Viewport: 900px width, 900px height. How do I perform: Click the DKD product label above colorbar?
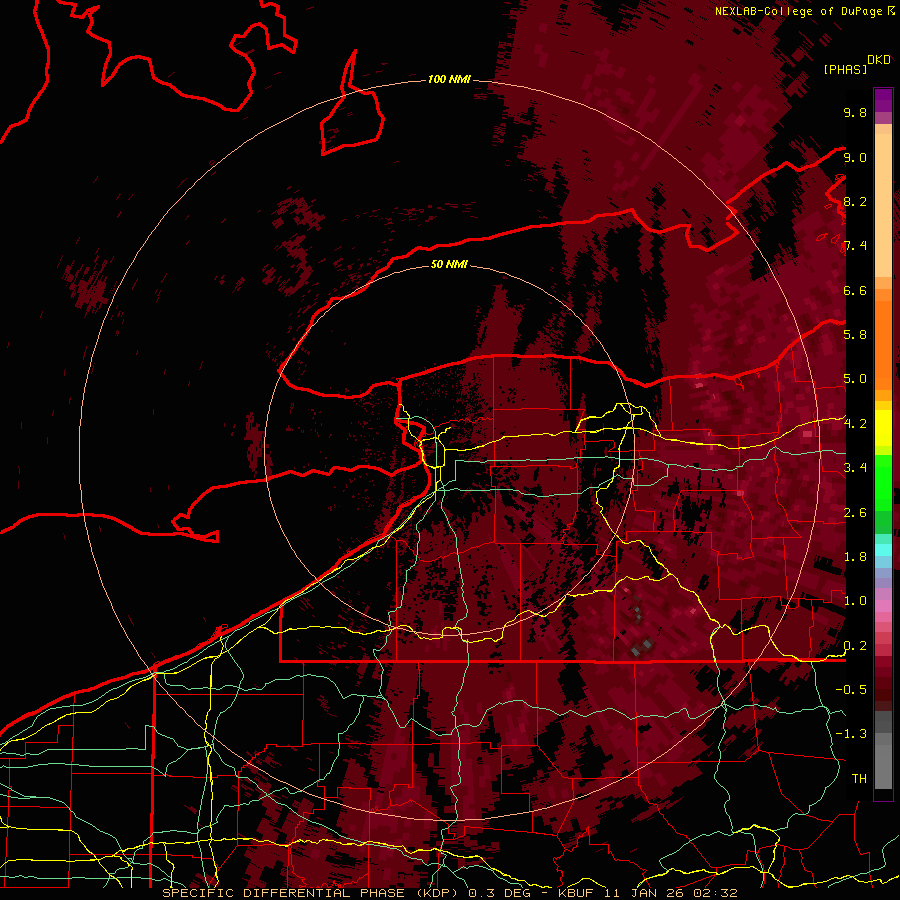tap(879, 60)
